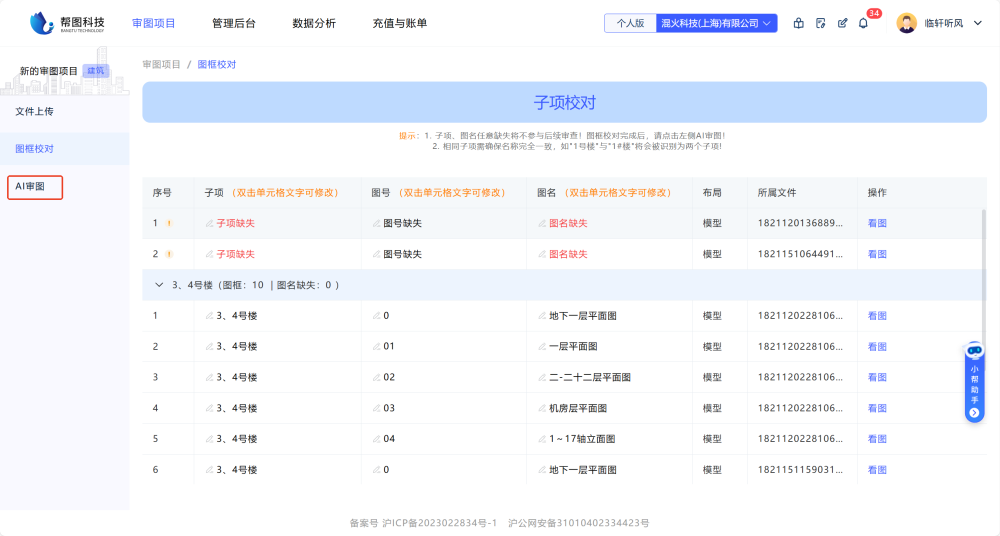The height and width of the screenshot is (536, 1000).
Task: Click edit pencil for row 1 图名缺失
Action: pyautogui.click(x=542, y=223)
